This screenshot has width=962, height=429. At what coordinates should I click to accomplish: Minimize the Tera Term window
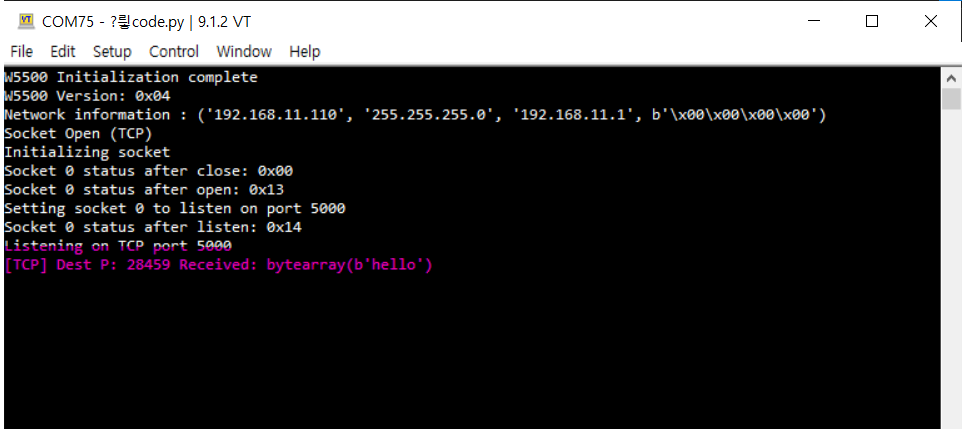814,21
